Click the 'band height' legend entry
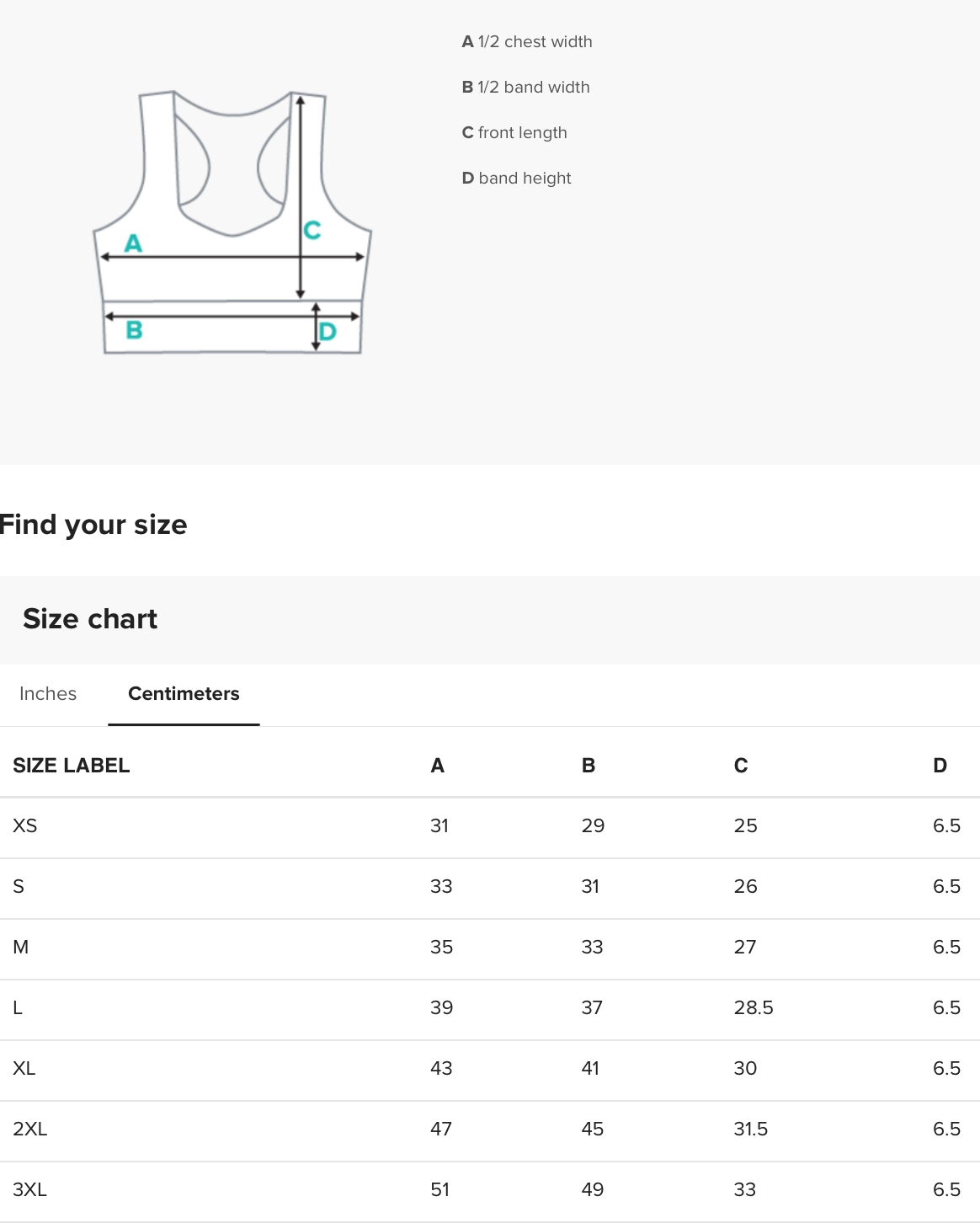 517,179
